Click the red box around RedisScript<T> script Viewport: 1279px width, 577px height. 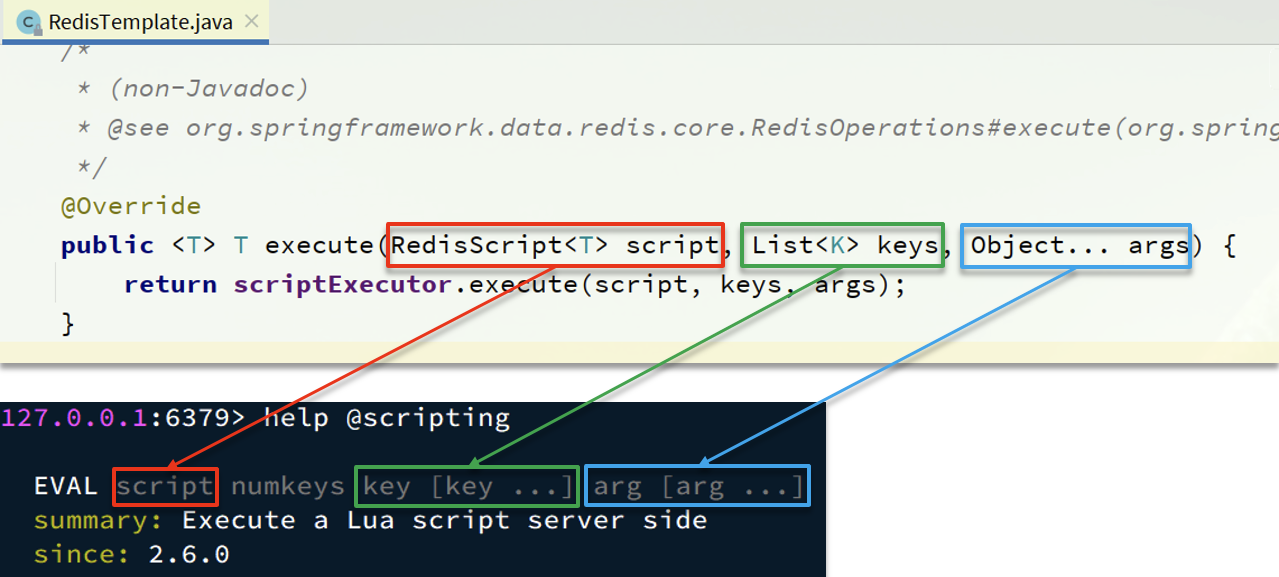(555, 246)
